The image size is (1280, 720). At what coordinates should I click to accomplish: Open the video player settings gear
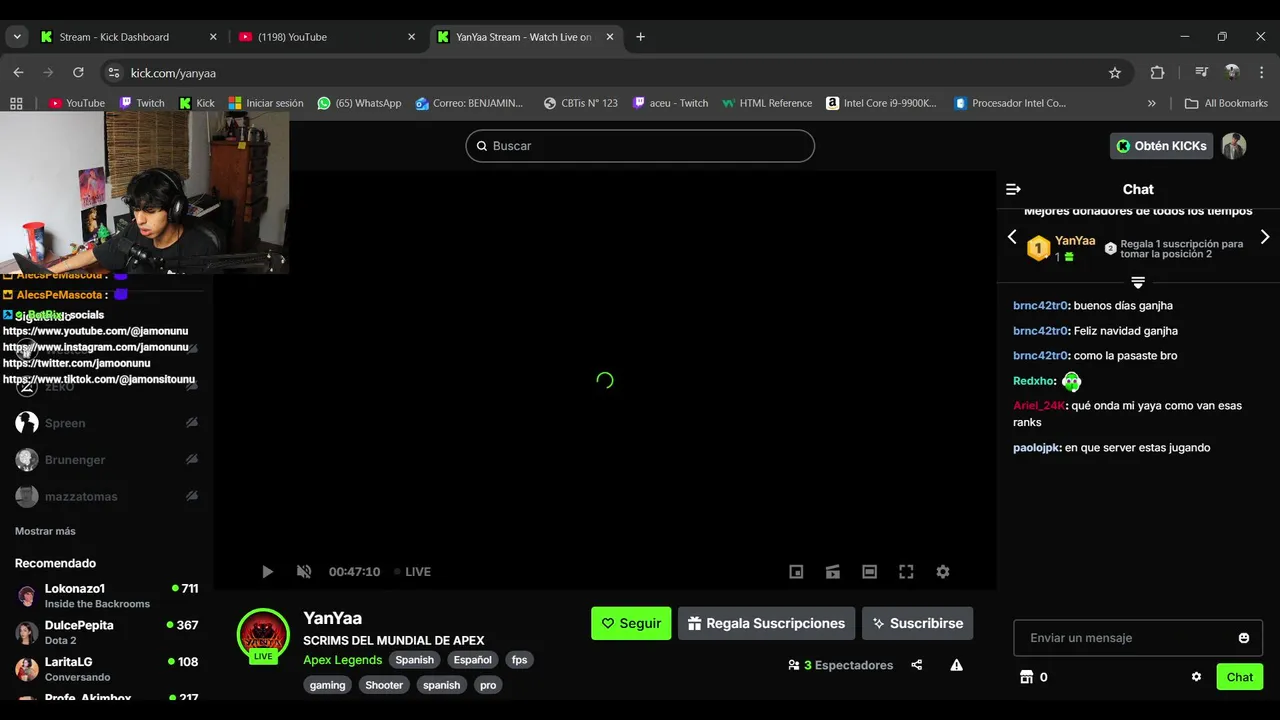943,572
